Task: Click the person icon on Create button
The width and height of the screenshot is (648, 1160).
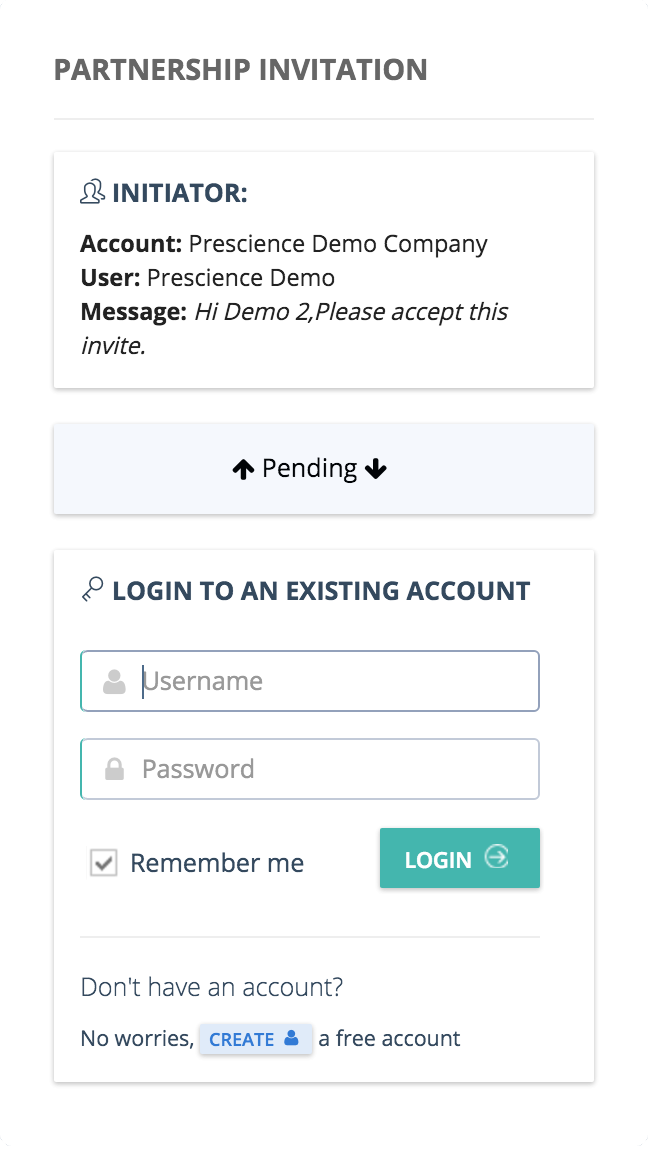Action: [291, 1038]
